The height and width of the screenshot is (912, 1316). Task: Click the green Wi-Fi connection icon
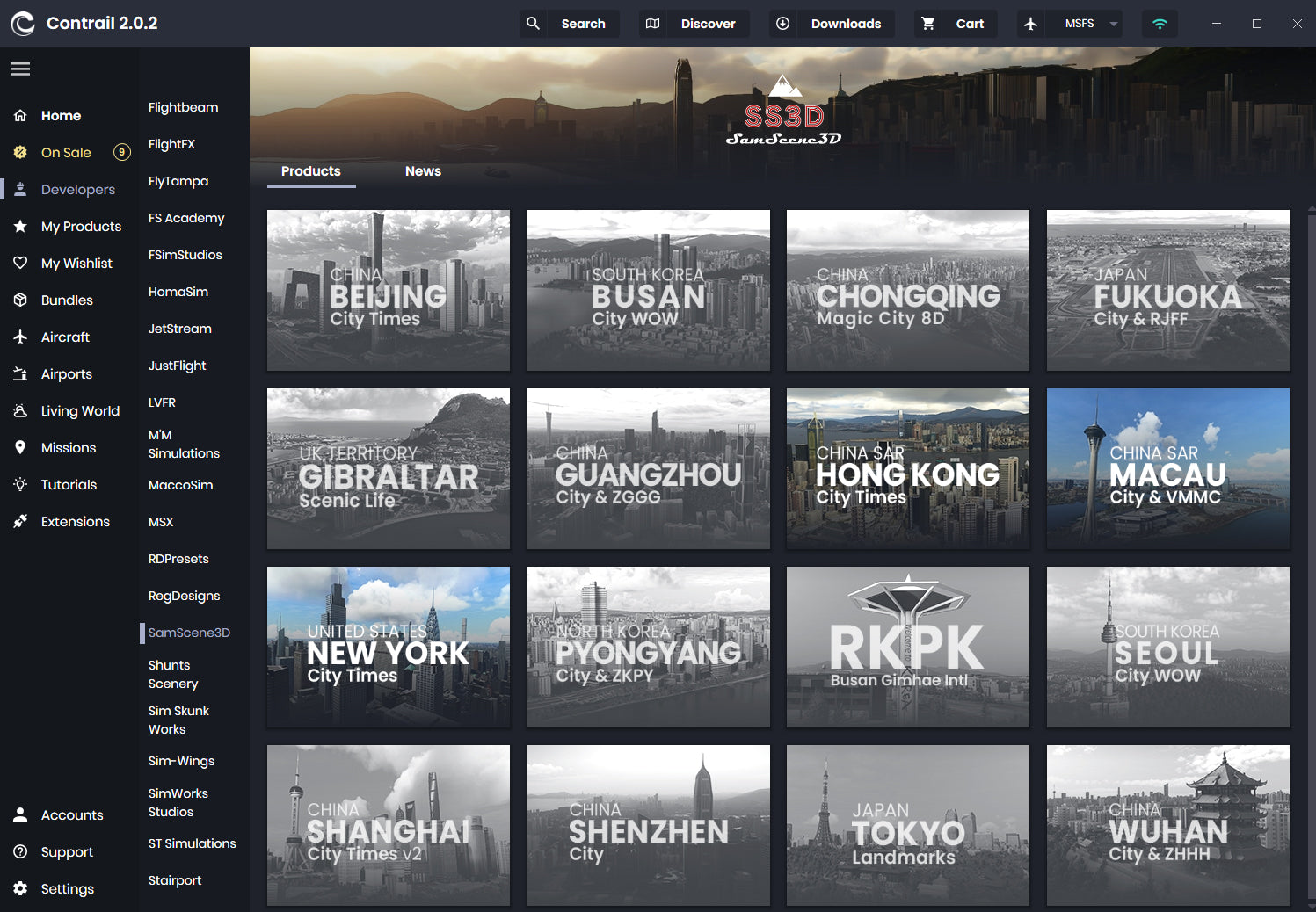click(x=1160, y=24)
